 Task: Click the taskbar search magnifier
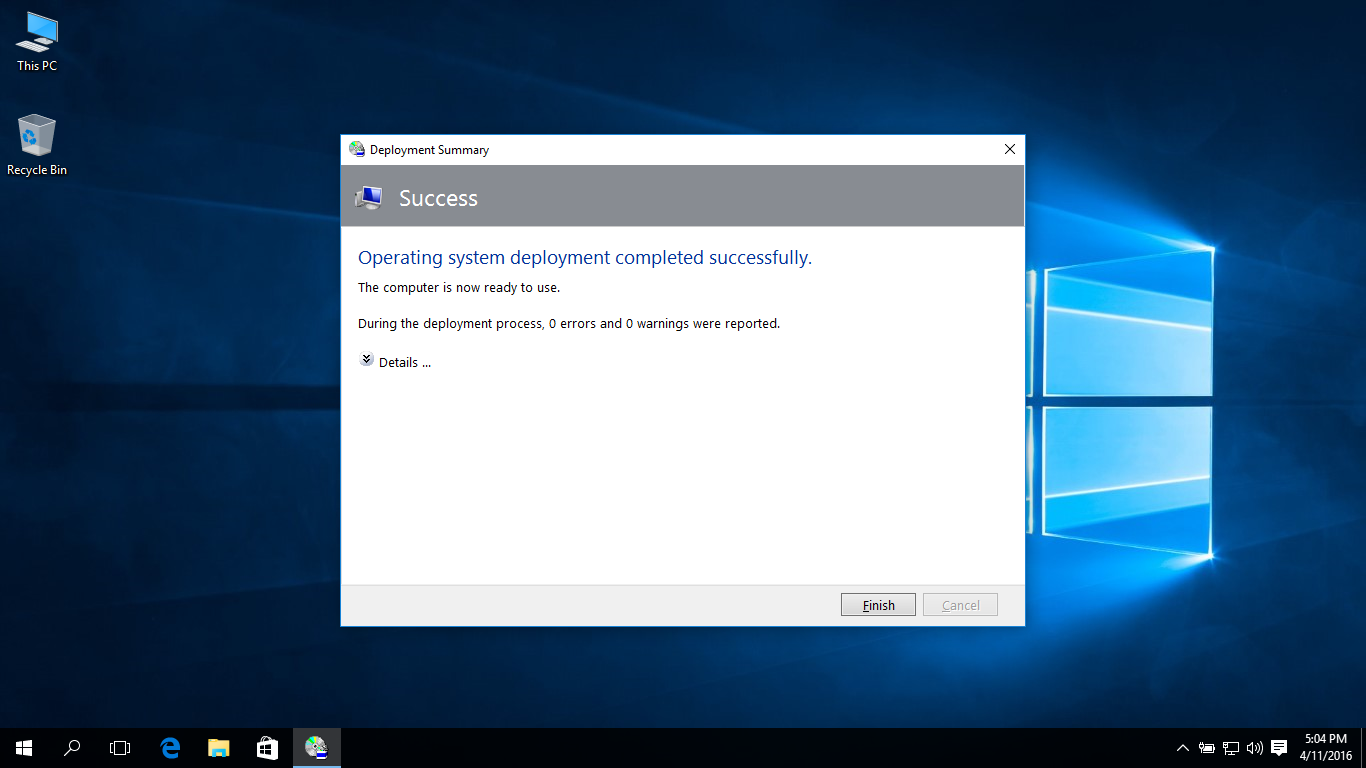tap(72, 748)
